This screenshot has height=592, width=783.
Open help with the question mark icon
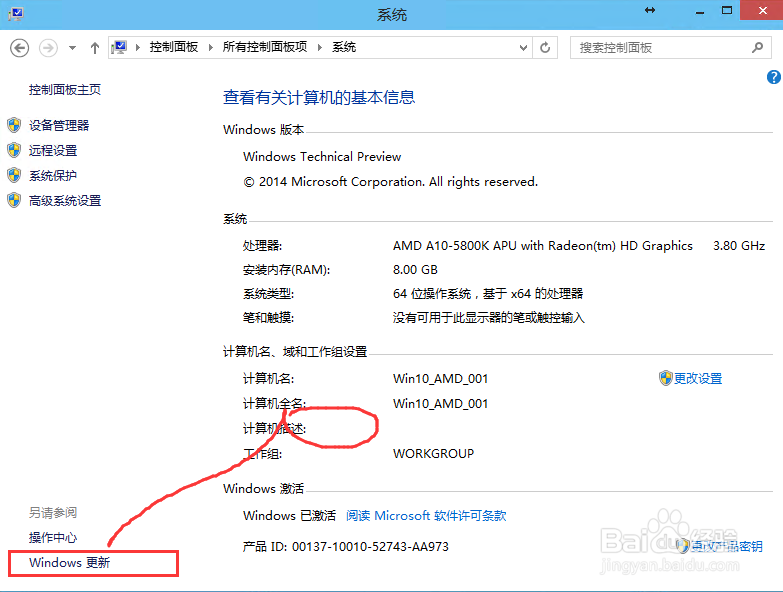(774, 77)
